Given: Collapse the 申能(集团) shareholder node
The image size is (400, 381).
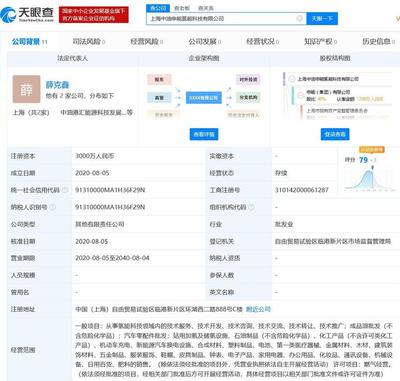Looking at the screenshot, I should [x=300, y=95].
